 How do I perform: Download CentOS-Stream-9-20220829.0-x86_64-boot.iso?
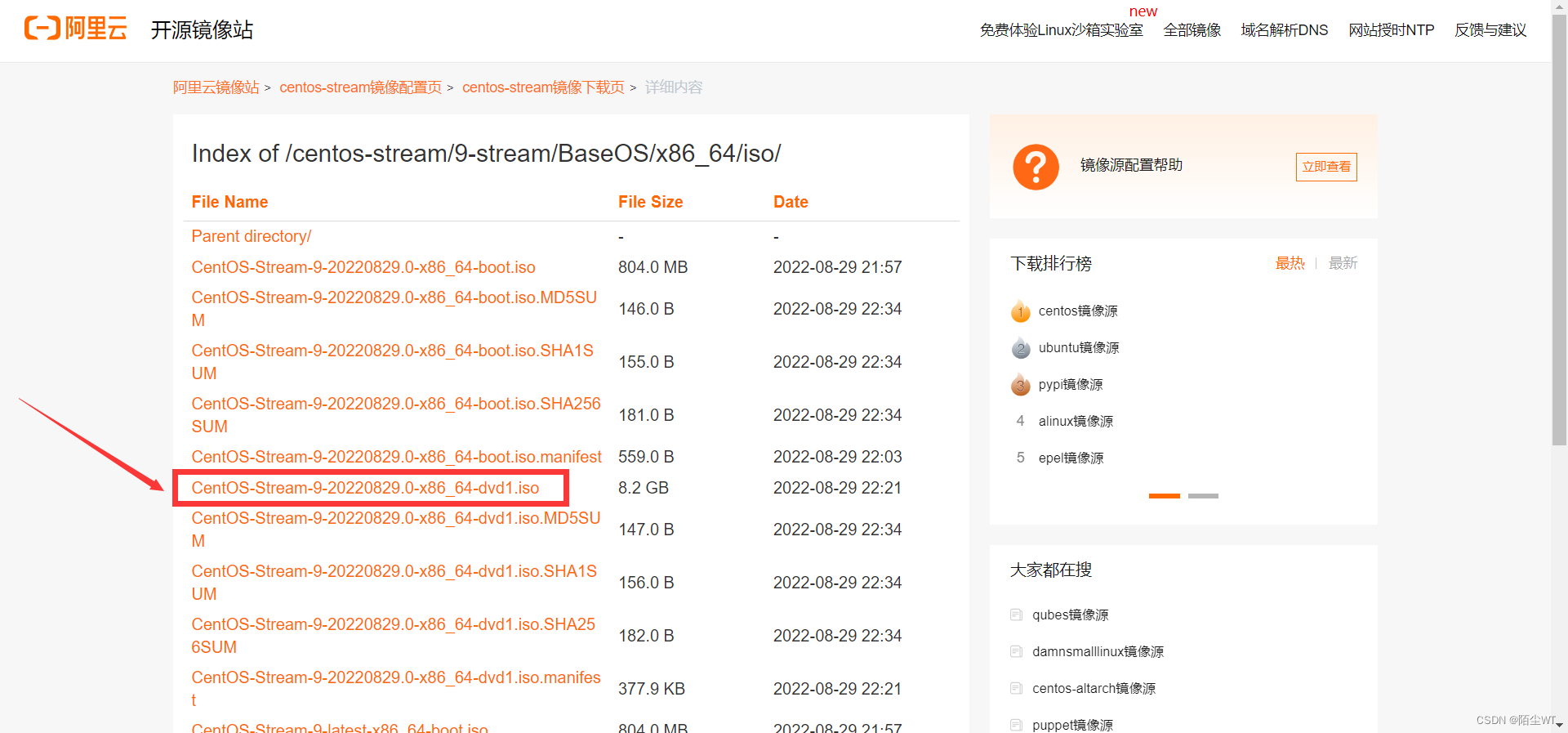click(x=363, y=267)
